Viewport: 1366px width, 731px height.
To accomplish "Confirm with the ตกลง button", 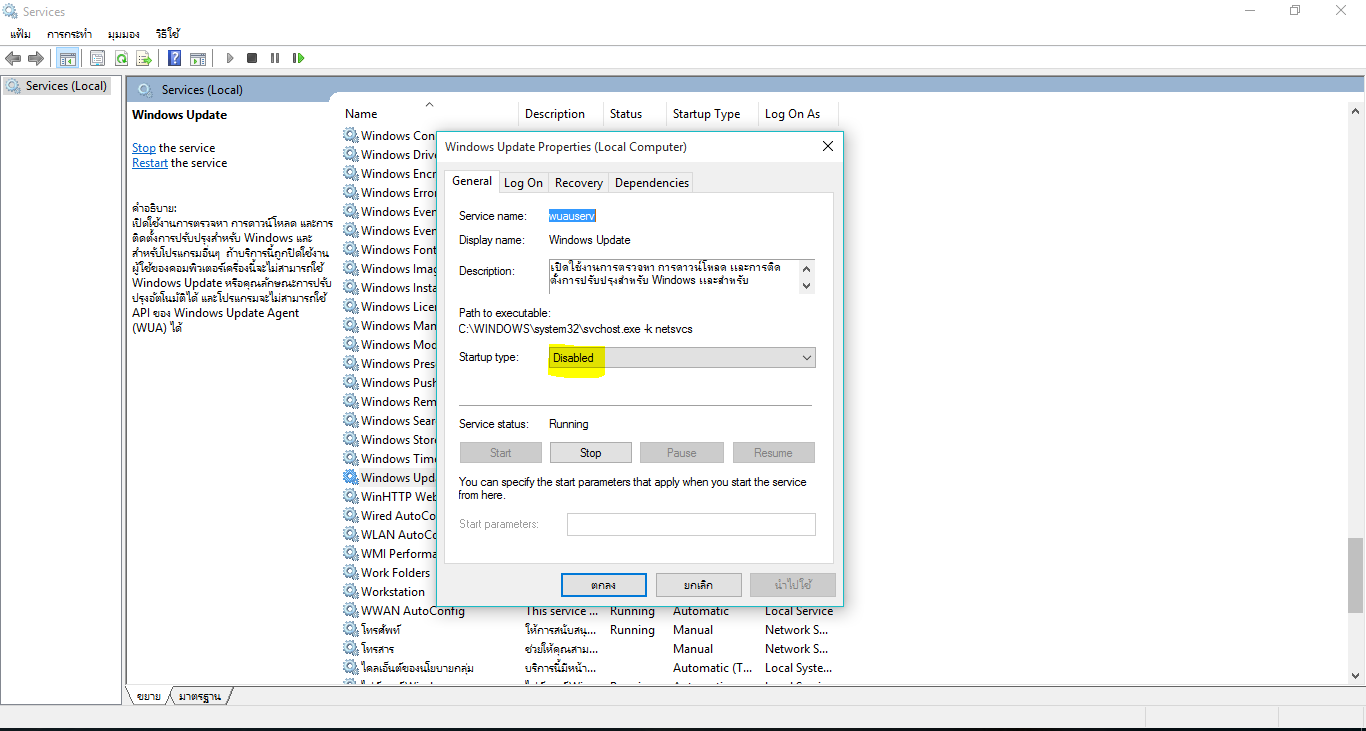I will pos(603,585).
